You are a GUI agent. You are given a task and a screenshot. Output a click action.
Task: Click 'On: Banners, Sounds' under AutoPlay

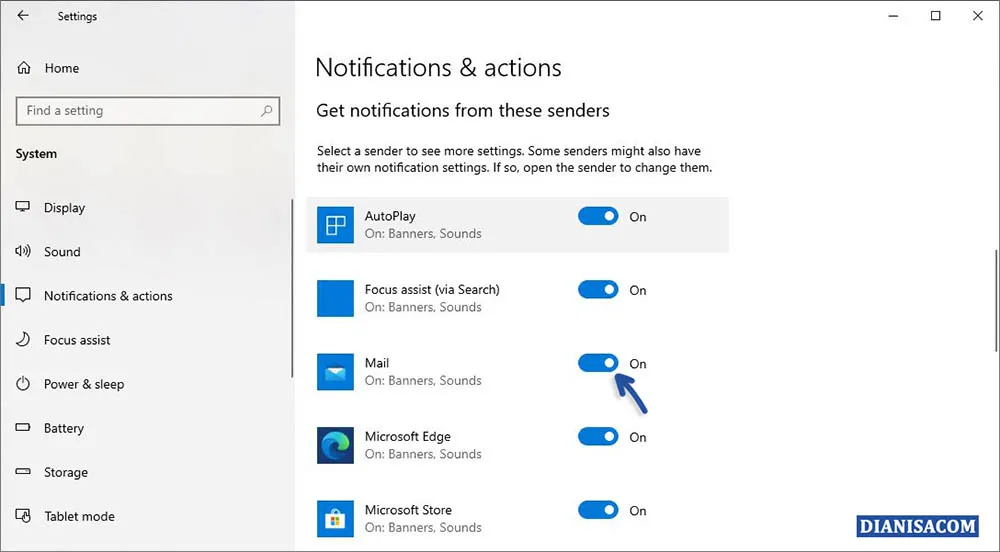423,233
